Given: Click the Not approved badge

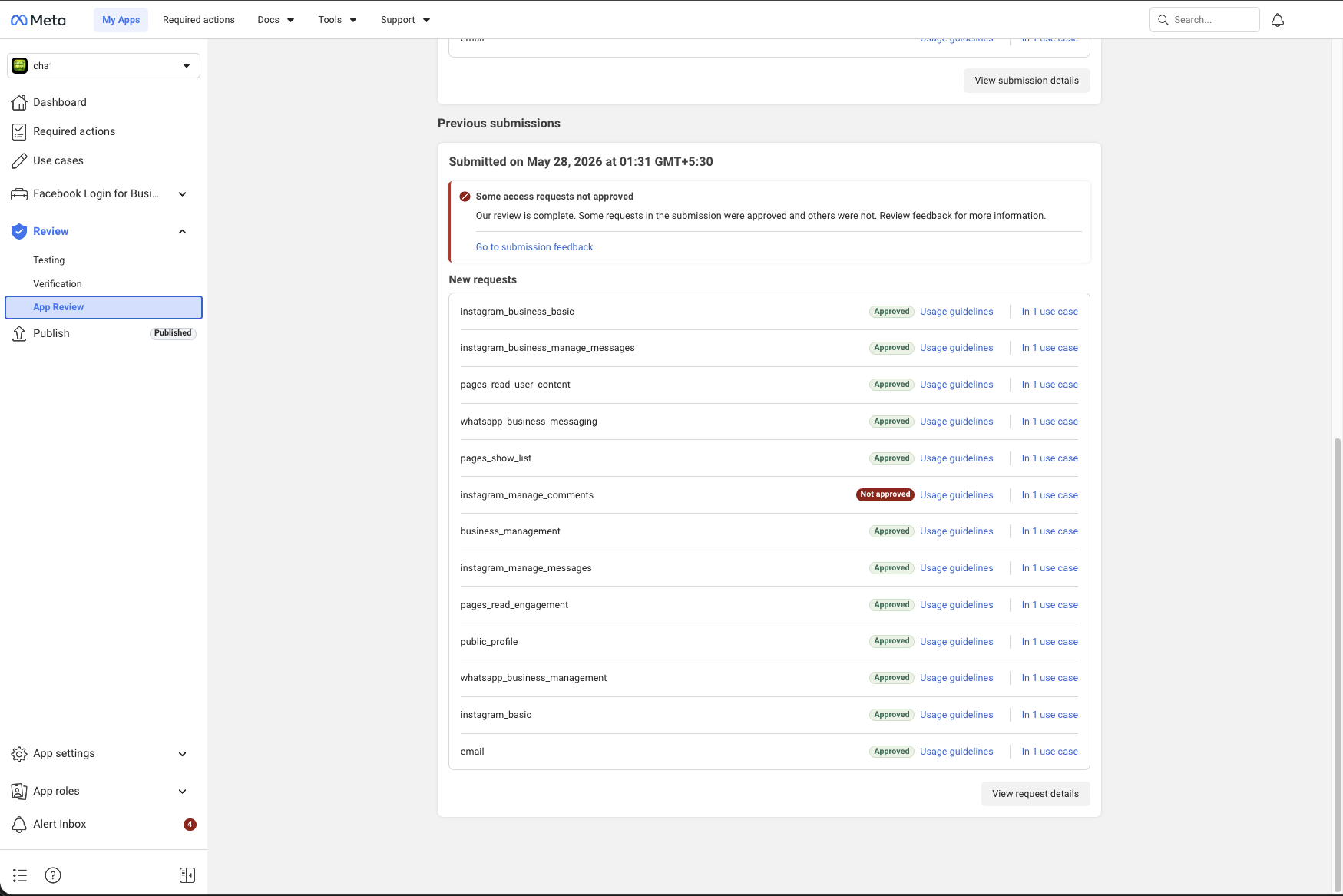Looking at the screenshot, I should pyautogui.click(x=885, y=494).
